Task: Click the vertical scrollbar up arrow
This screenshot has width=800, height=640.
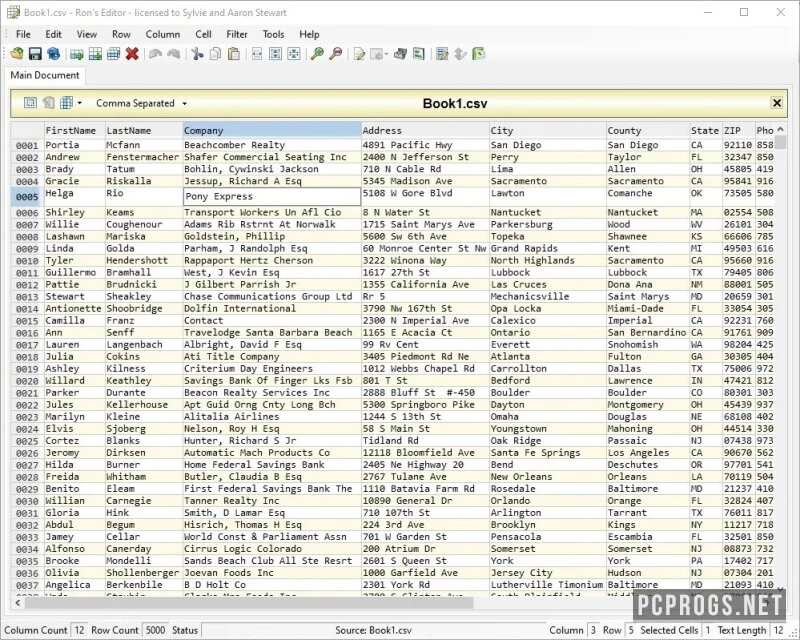Action: [x=780, y=129]
